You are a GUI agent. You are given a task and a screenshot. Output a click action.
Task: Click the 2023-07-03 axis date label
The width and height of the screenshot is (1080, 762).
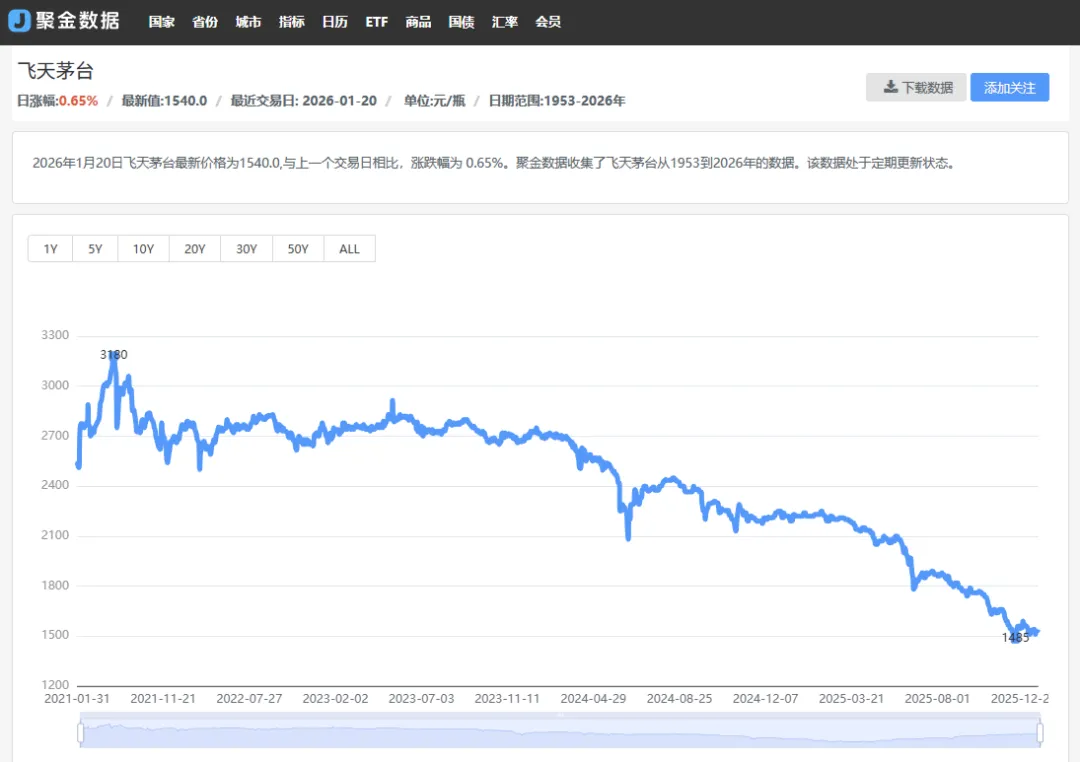pyautogui.click(x=422, y=699)
